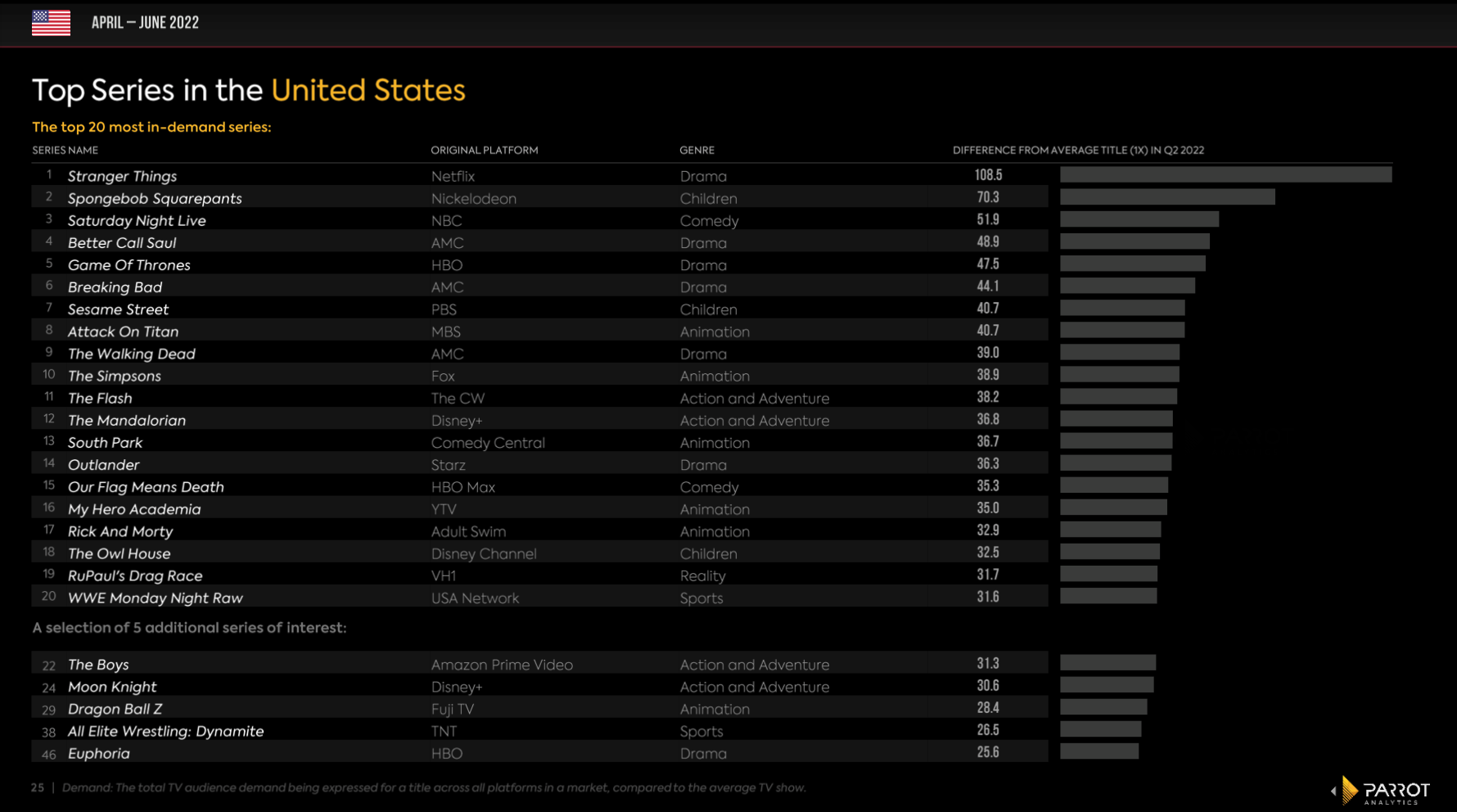Select the Comedy Central platform cell
The width and height of the screenshot is (1457, 812).
pyautogui.click(x=488, y=442)
